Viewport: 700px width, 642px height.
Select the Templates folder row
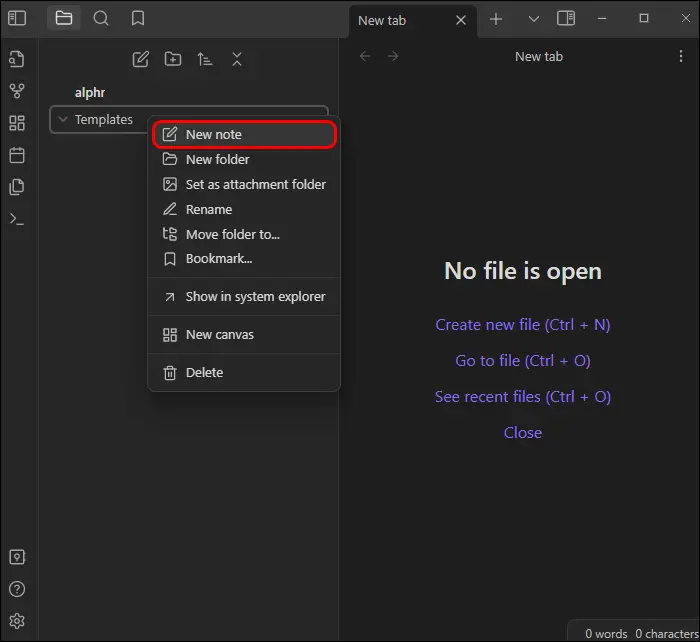point(189,119)
